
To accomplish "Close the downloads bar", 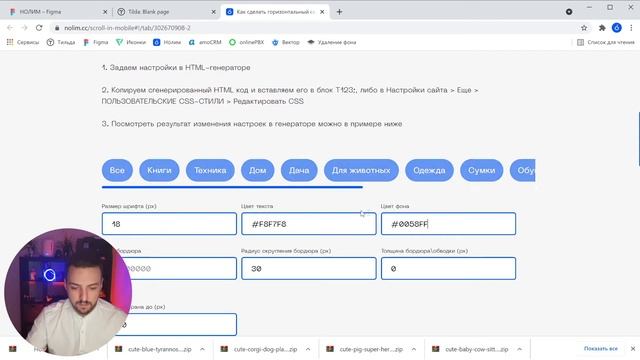I will coord(633,349).
